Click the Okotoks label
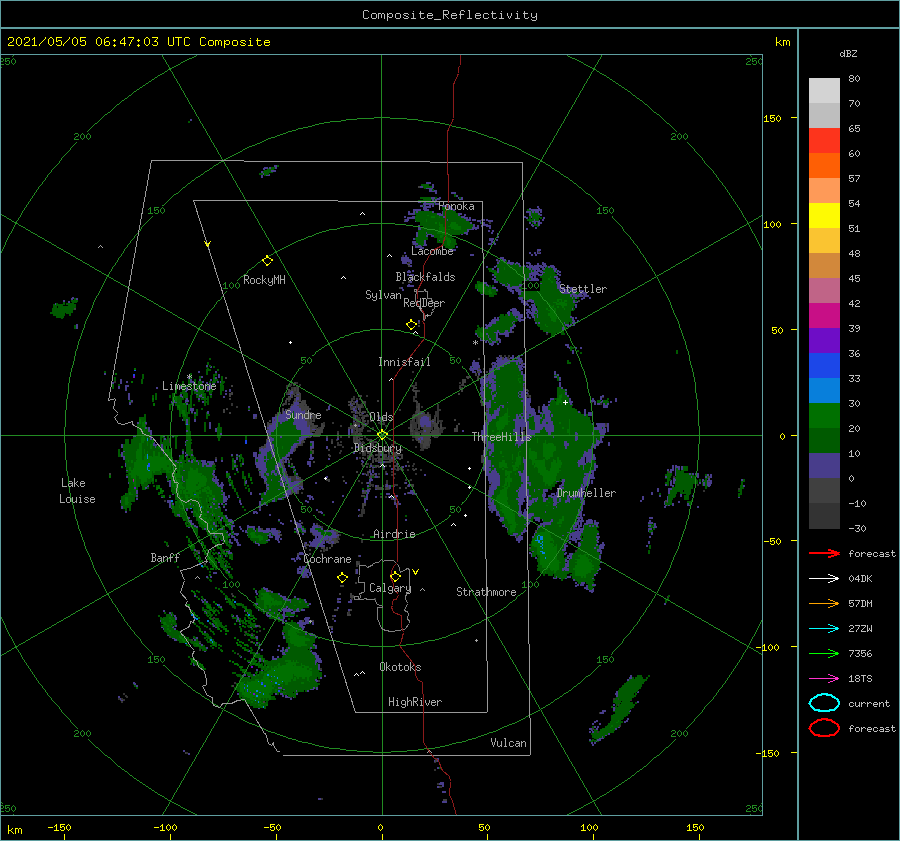Image resolution: width=900 pixels, height=841 pixels. coord(400,667)
